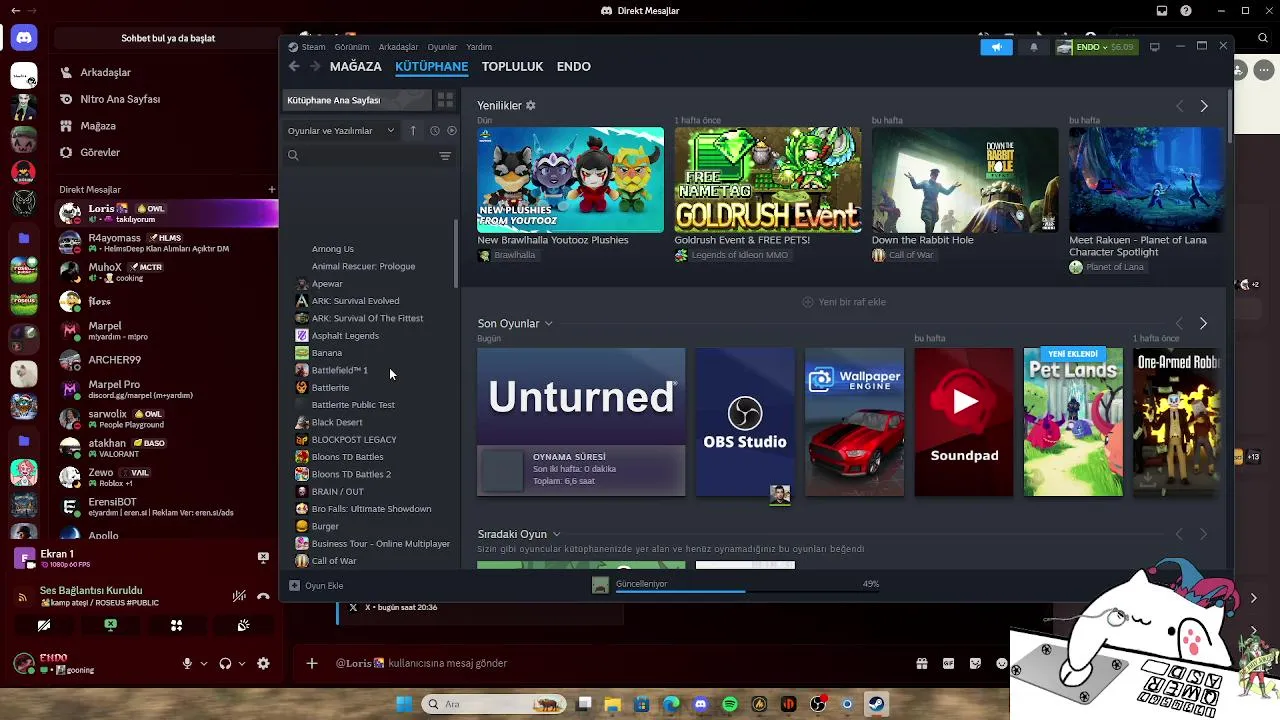Screen dimensions: 1280x720
Task: Open Oyunlar menu
Action: [442, 47]
